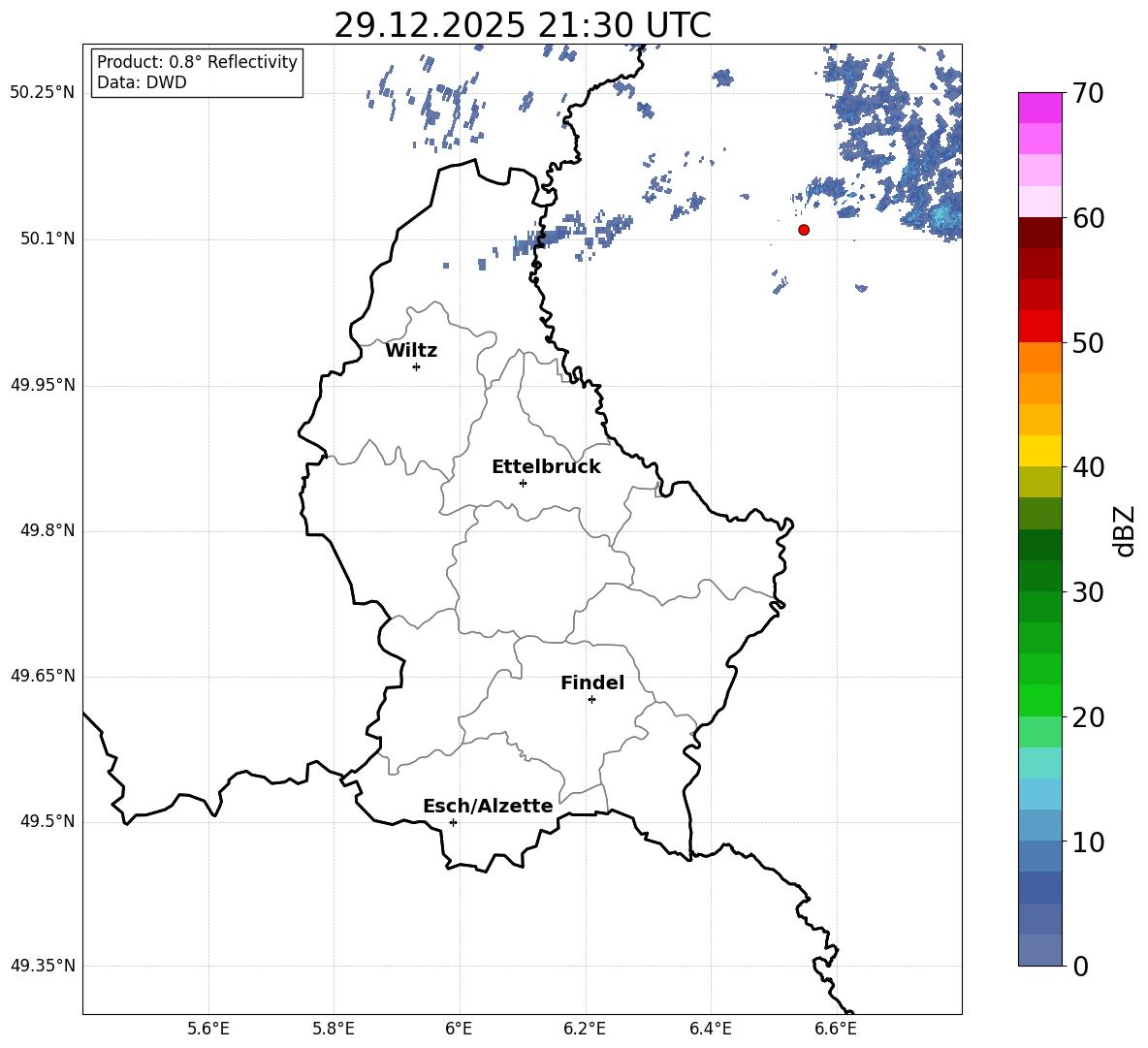Viewport: 1148px width, 1048px height.
Task: Click the 50.25°N latitude label
Action: click(43, 93)
